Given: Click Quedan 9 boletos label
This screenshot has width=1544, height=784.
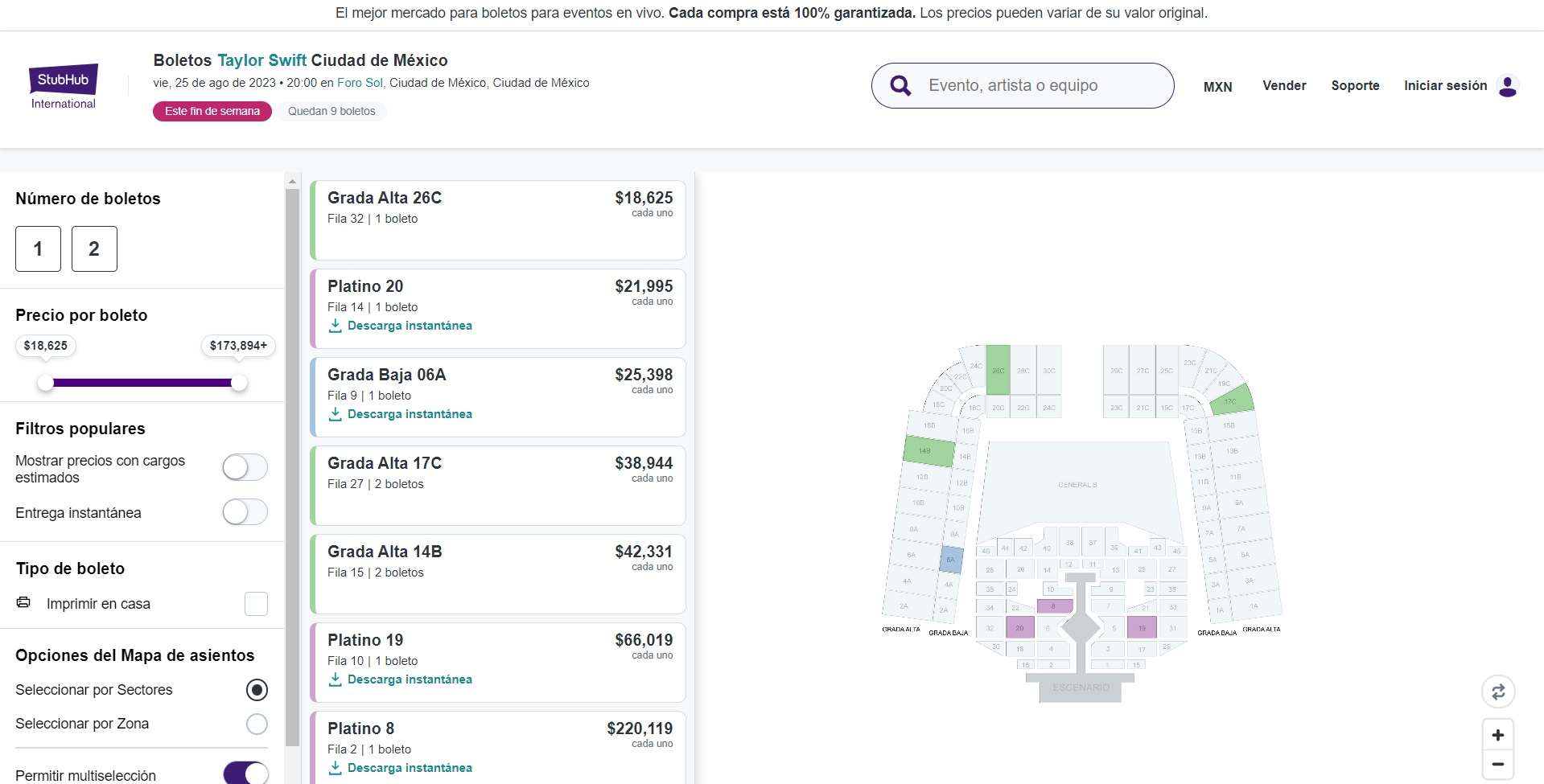Looking at the screenshot, I should point(331,111).
